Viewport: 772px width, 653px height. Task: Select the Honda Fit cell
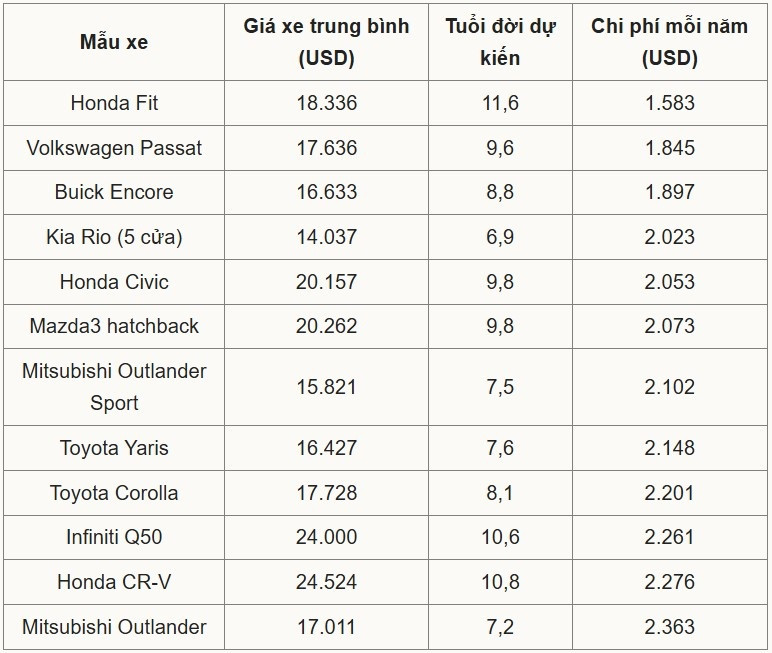pos(114,103)
